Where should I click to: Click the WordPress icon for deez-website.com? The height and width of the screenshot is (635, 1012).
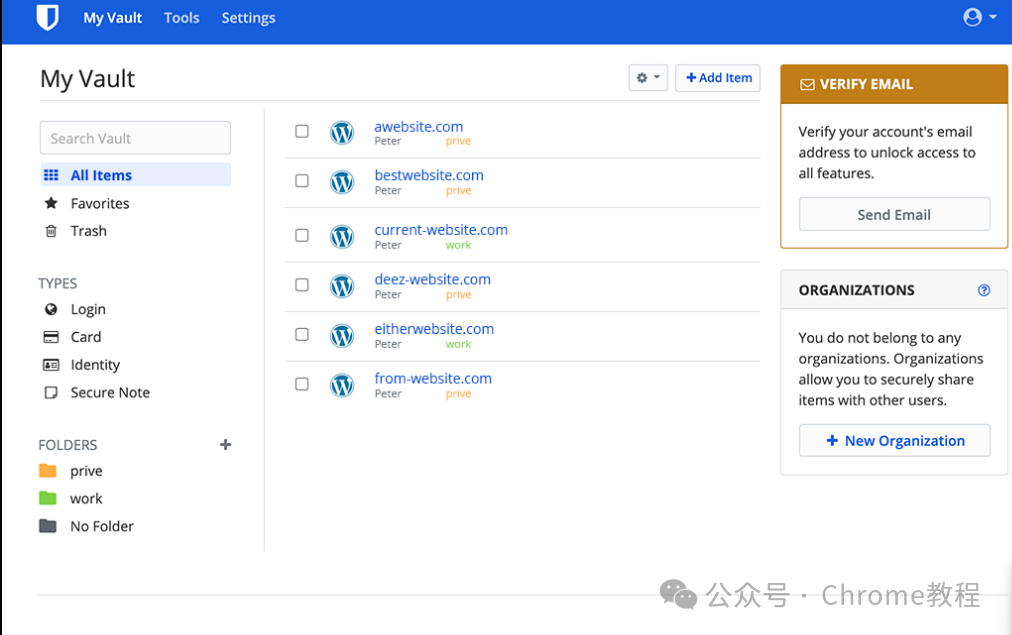[342, 286]
